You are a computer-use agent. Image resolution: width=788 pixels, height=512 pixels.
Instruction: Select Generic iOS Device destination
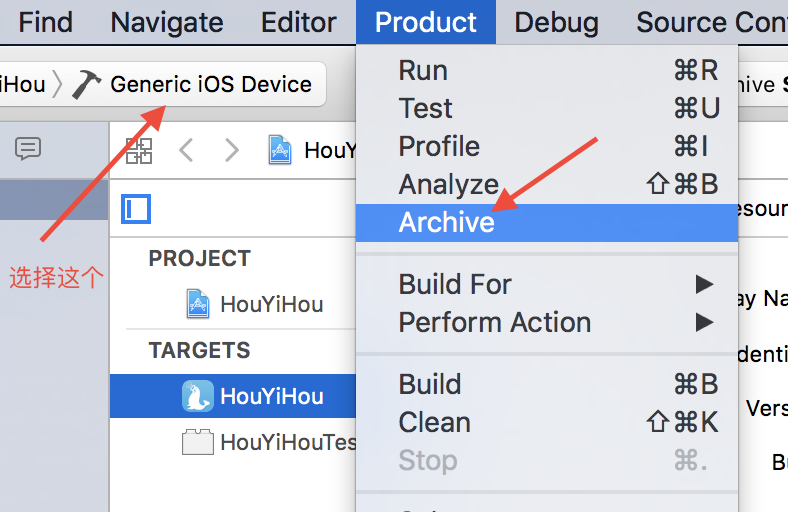[x=211, y=85]
